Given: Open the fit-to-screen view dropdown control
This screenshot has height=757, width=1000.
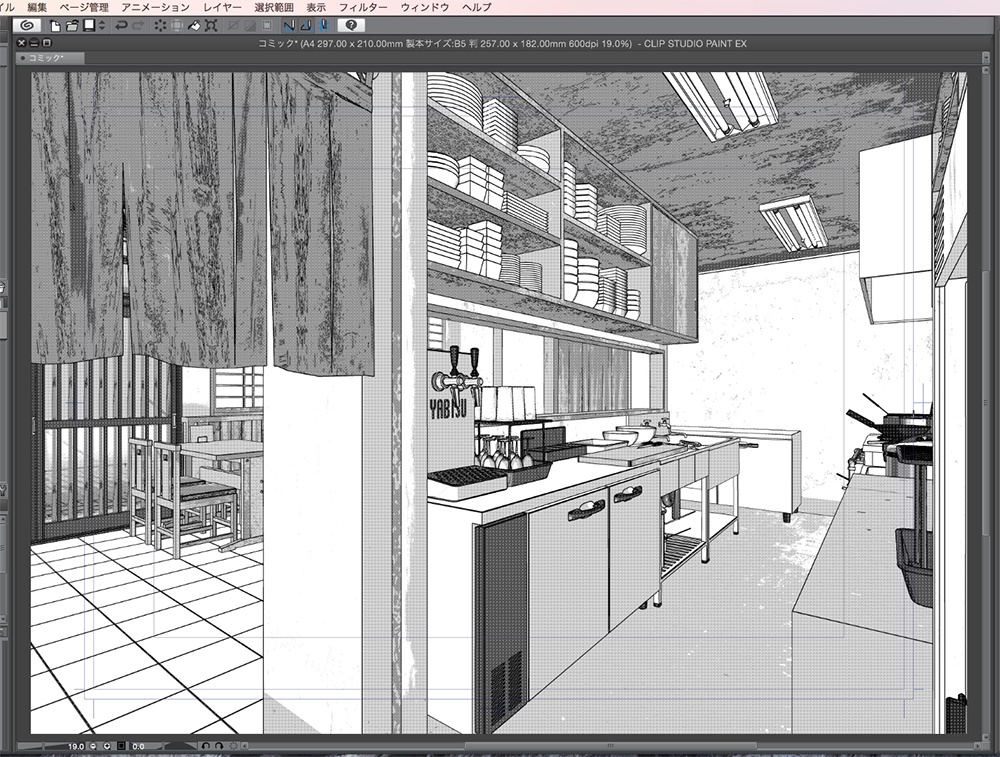Looking at the screenshot, I should pos(121,746).
